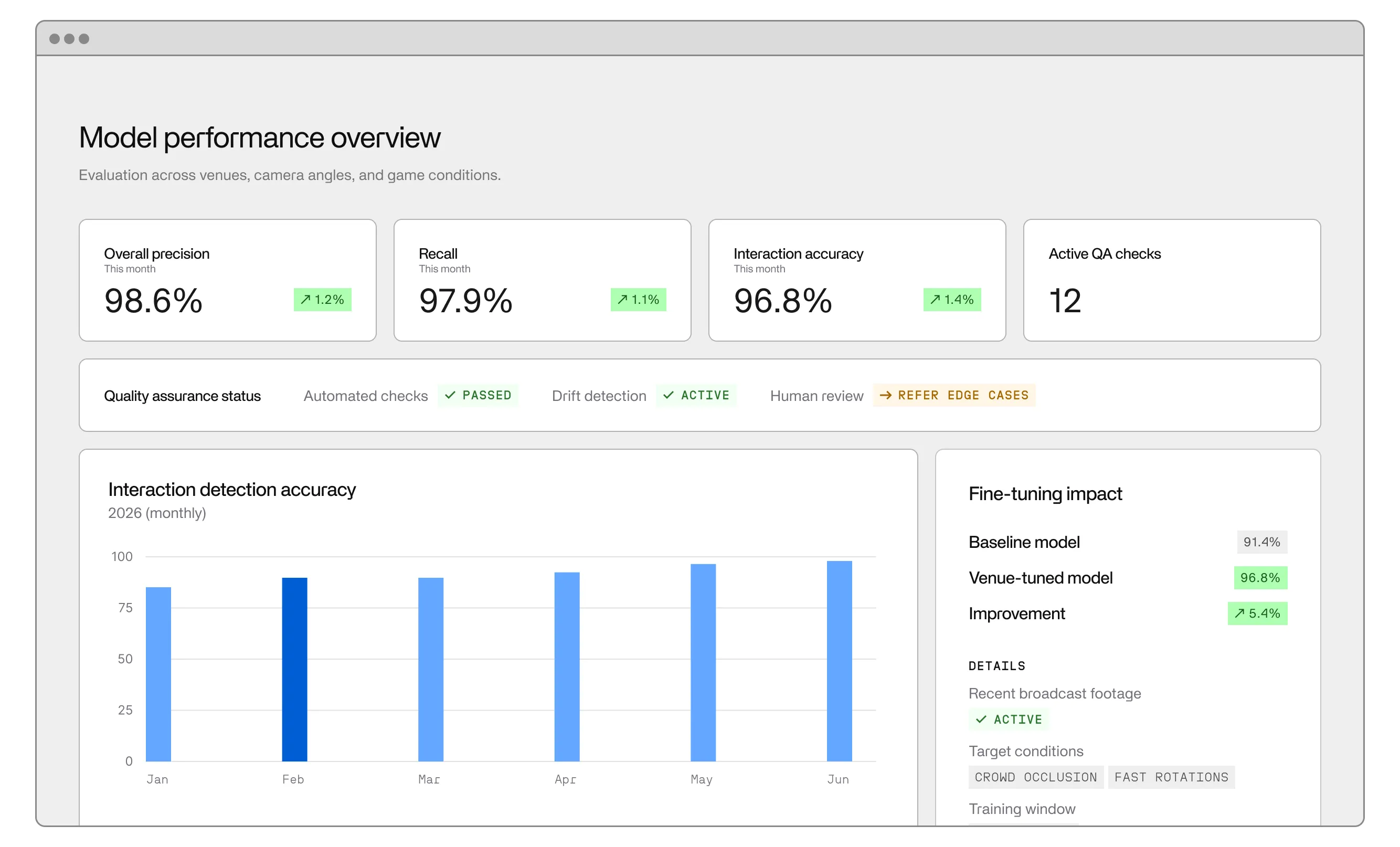The width and height of the screenshot is (1400, 847).
Task: Click the ACTIVE checkmark icon beside drift detection
Action: pyautogui.click(x=671, y=395)
